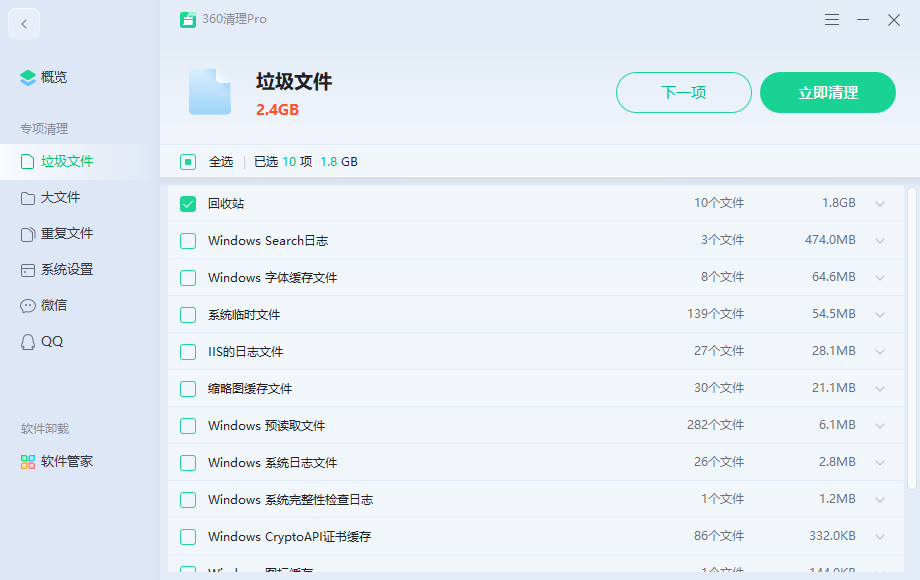Expand the 缩略图缓存文件 entry
This screenshot has height=580, width=920.
click(x=879, y=388)
